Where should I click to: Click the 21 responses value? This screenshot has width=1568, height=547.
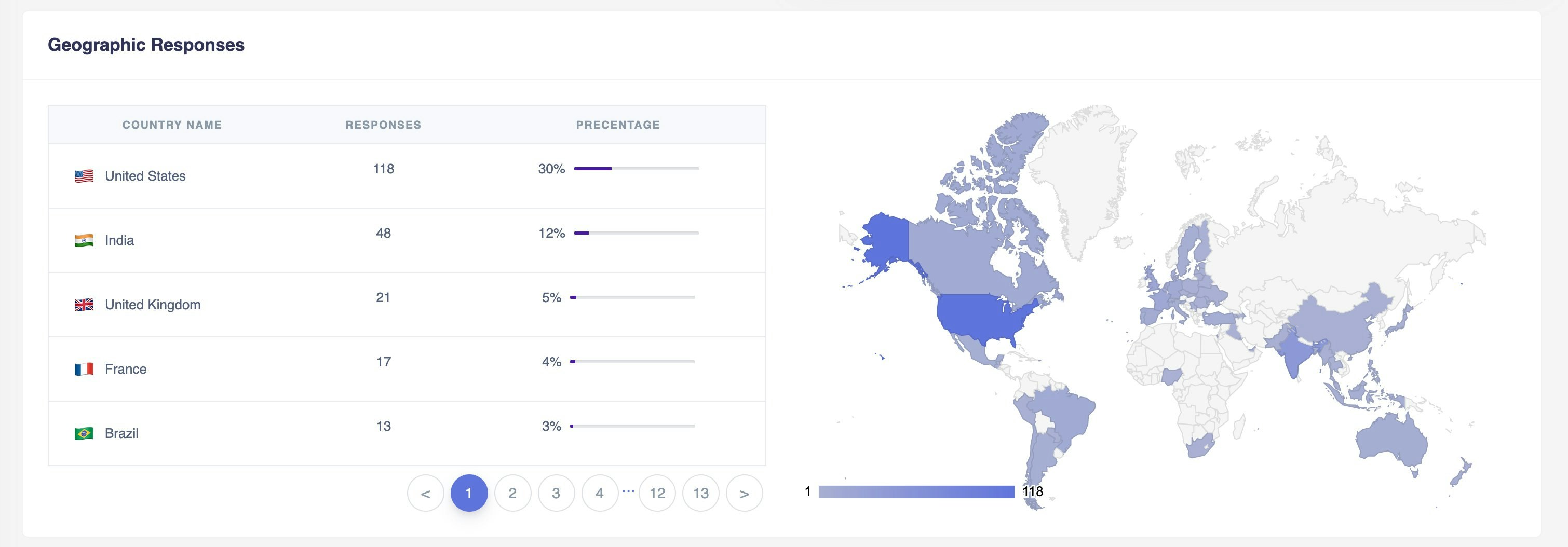click(x=383, y=297)
